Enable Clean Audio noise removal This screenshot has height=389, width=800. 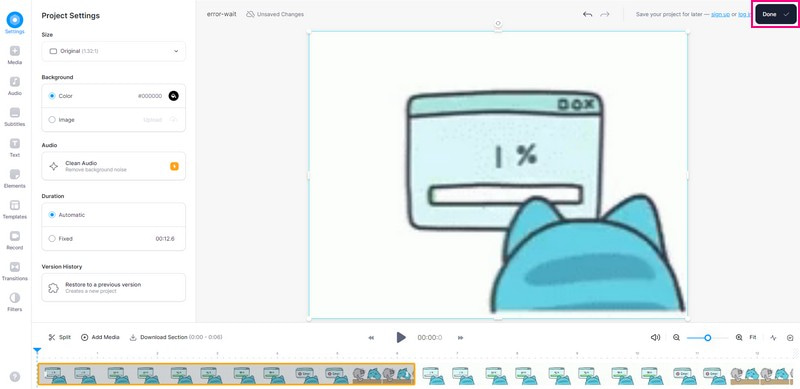(x=114, y=166)
